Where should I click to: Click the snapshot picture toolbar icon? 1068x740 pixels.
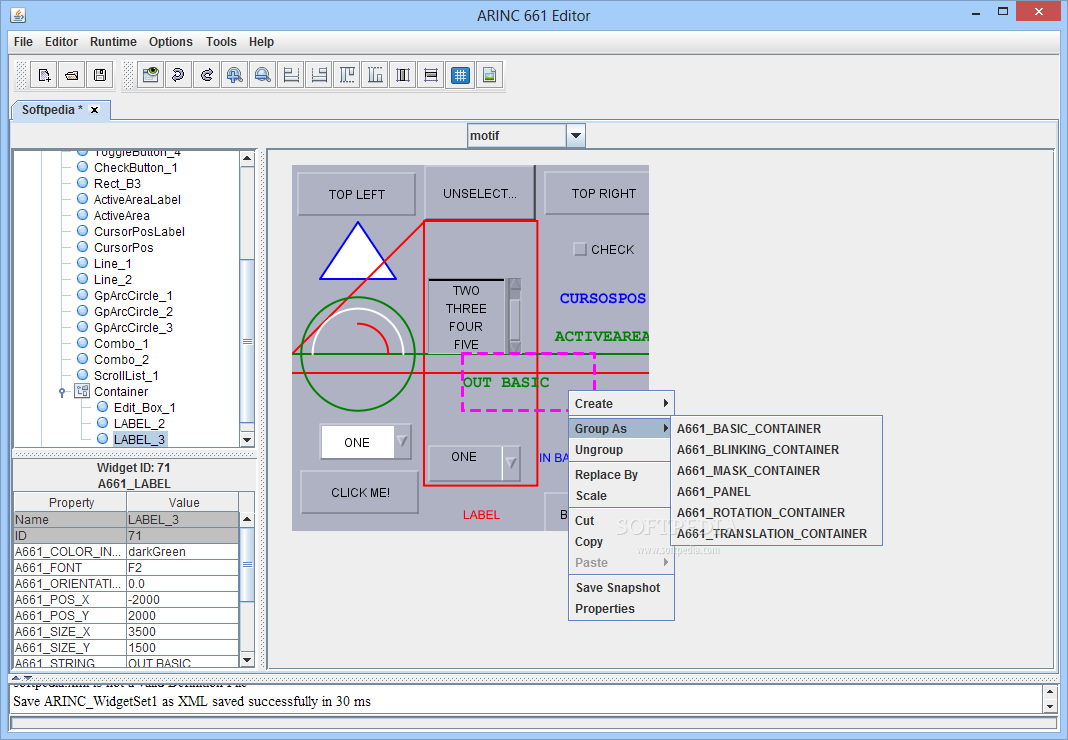pyautogui.click(x=489, y=75)
